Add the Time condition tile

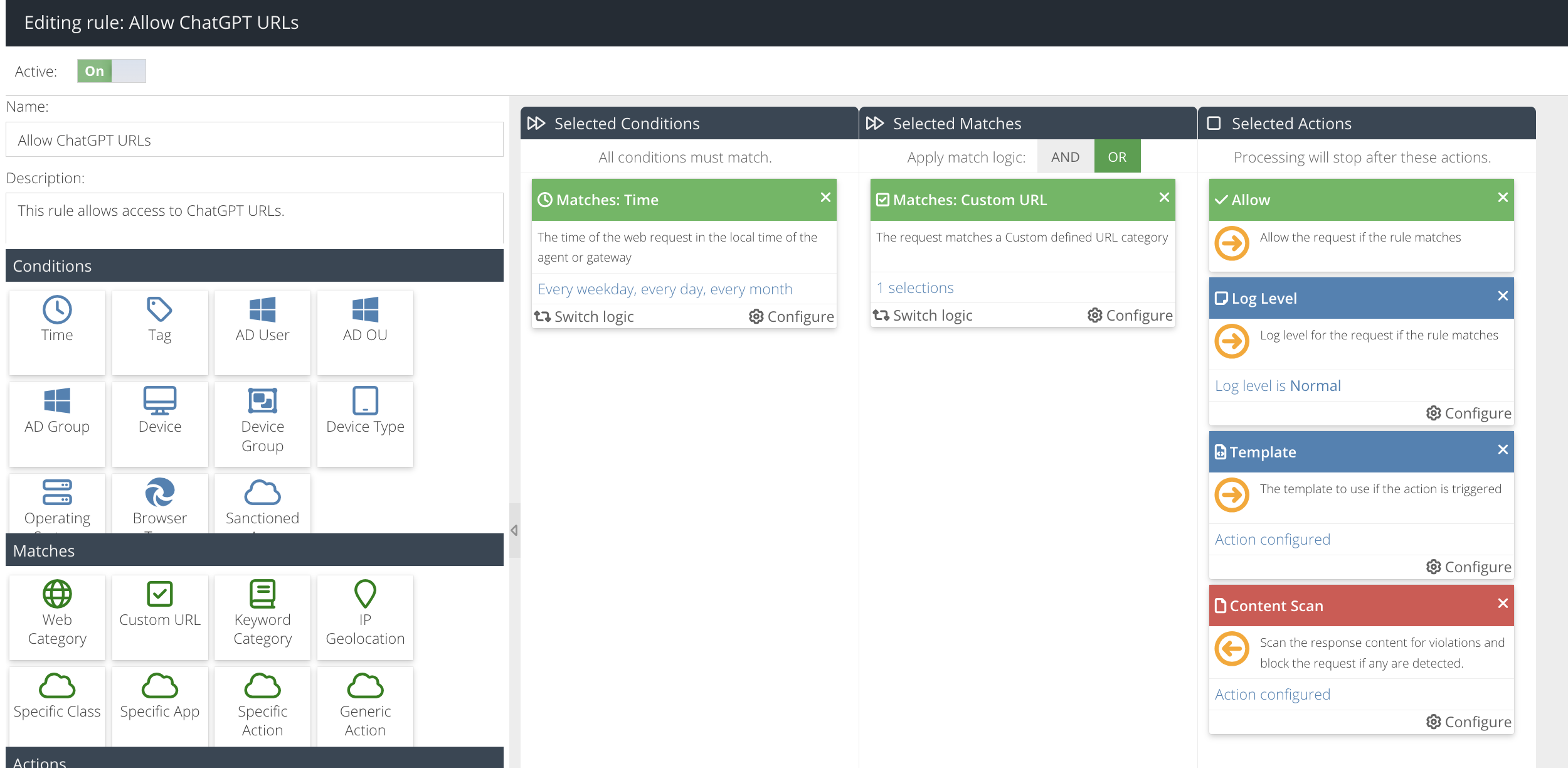[57, 333]
